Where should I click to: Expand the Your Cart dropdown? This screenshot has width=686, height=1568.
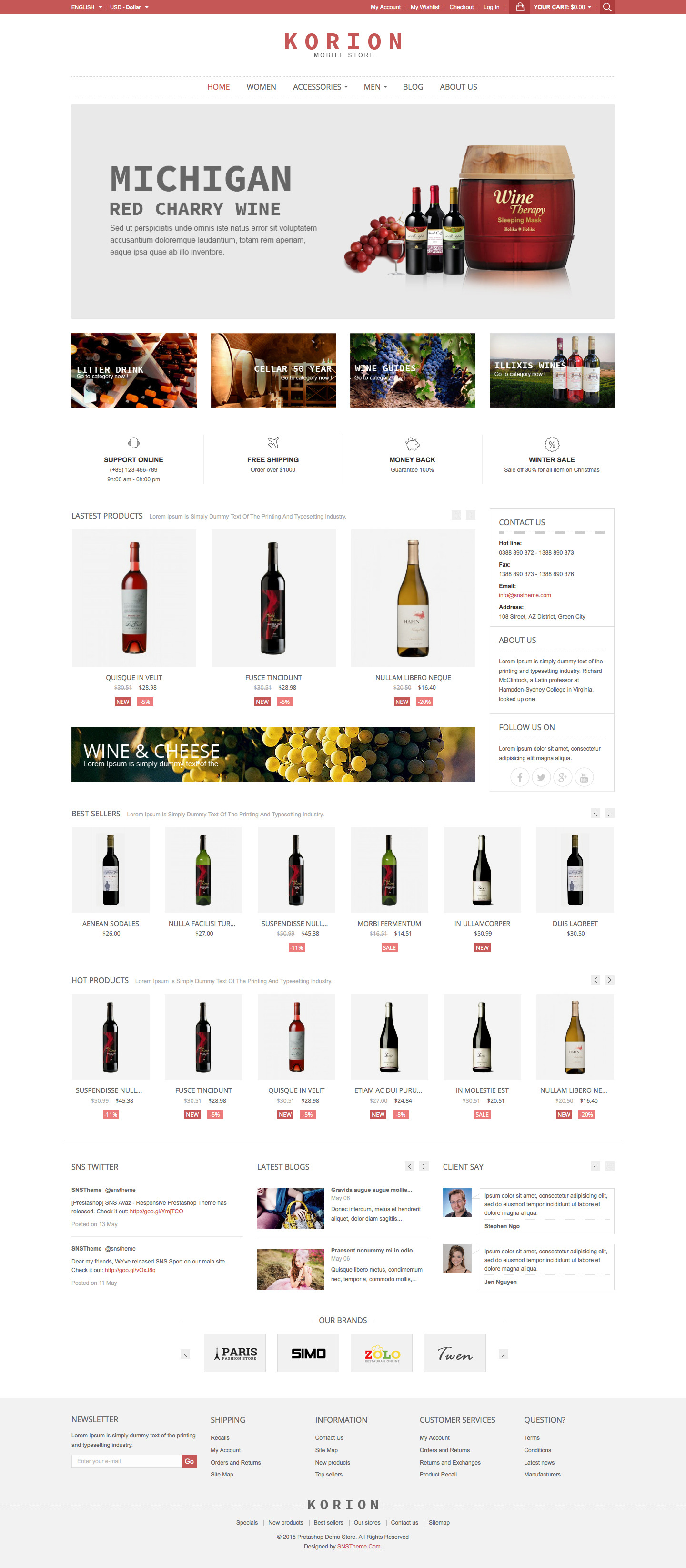(x=563, y=7)
